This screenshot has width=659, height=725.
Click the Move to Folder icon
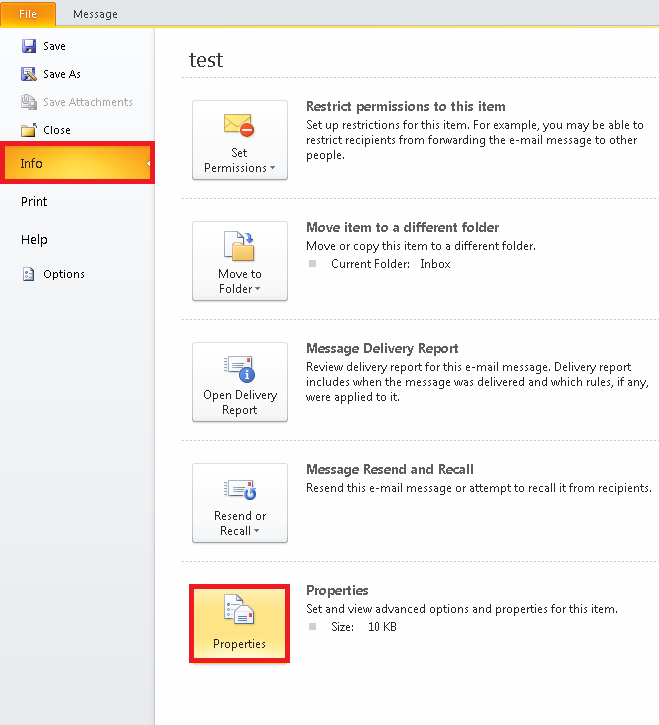pyautogui.click(x=240, y=246)
